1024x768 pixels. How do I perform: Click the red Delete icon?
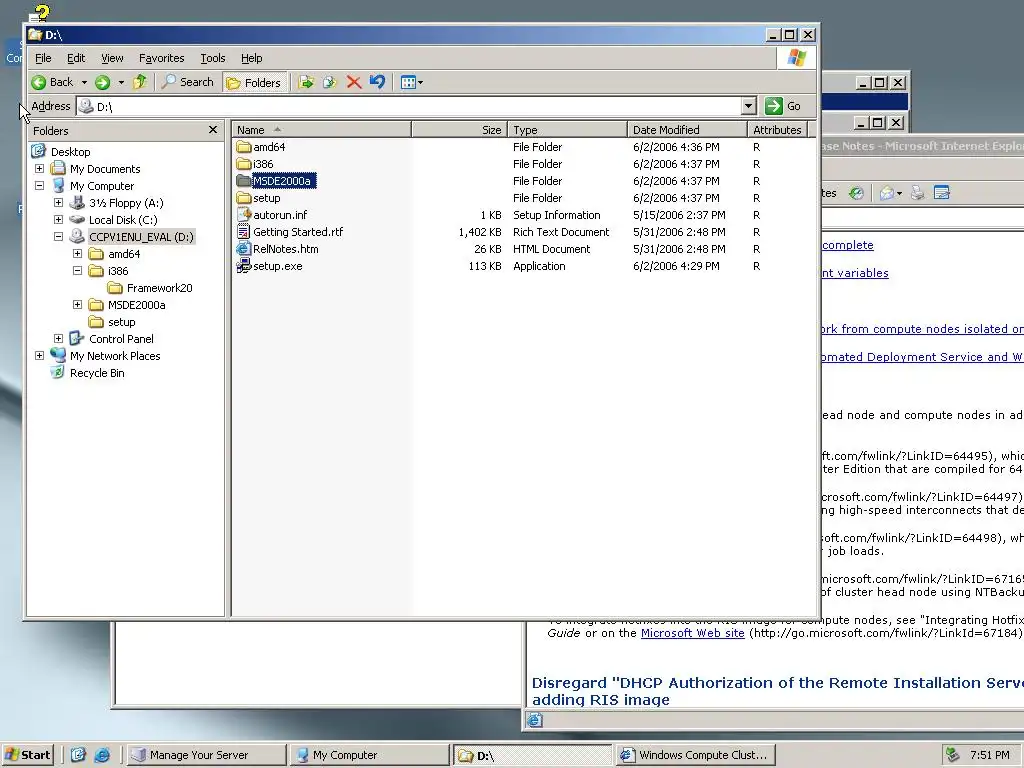click(354, 82)
